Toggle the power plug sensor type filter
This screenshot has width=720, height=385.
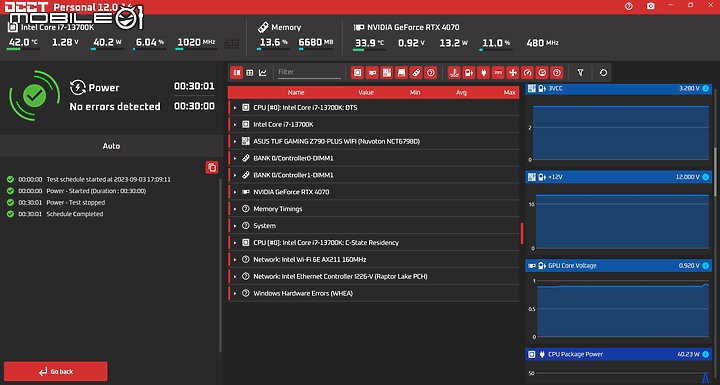pos(484,73)
